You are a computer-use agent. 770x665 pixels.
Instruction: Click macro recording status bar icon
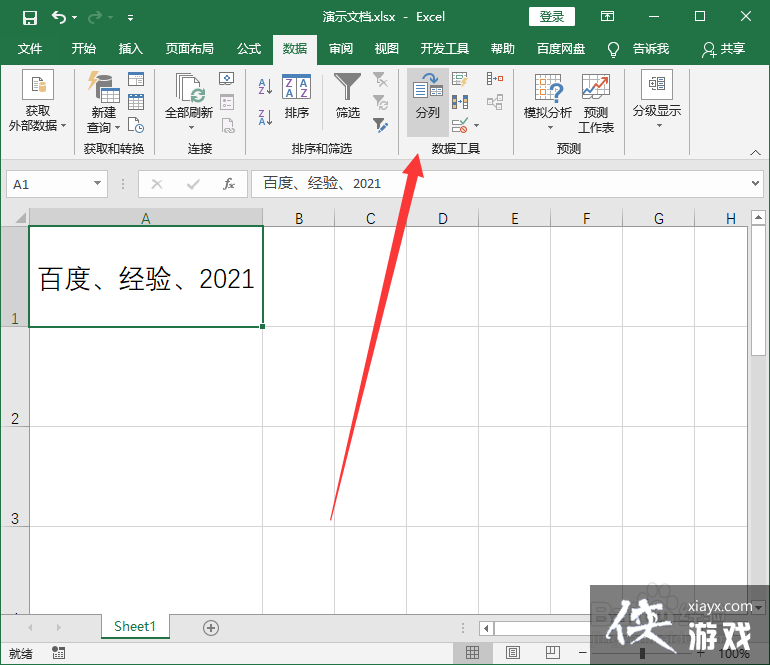pos(58,653)
